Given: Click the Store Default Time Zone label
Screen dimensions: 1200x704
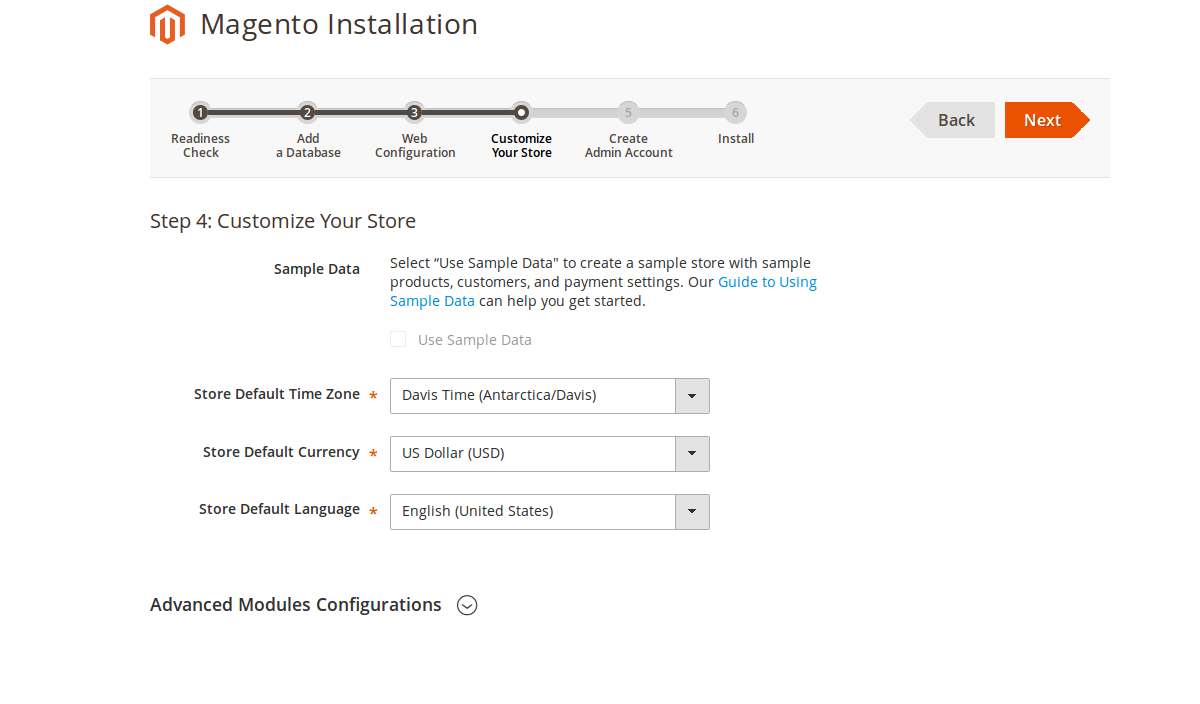Looking at the screenshot, I should (277, 395).
